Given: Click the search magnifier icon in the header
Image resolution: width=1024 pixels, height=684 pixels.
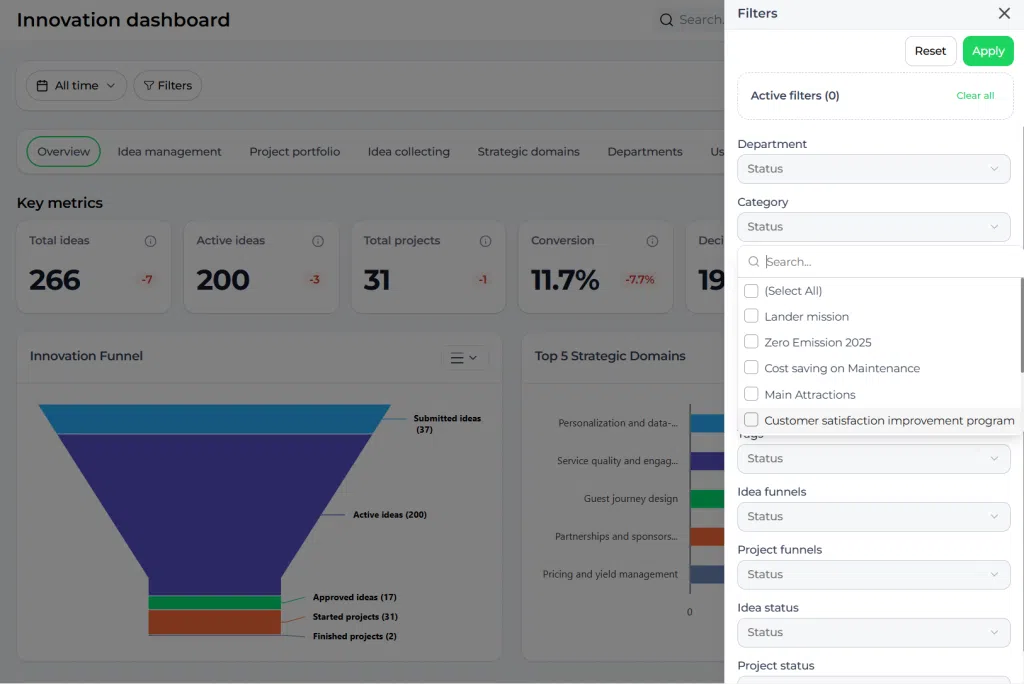Looking at the screenshot, I should (666, 20).
